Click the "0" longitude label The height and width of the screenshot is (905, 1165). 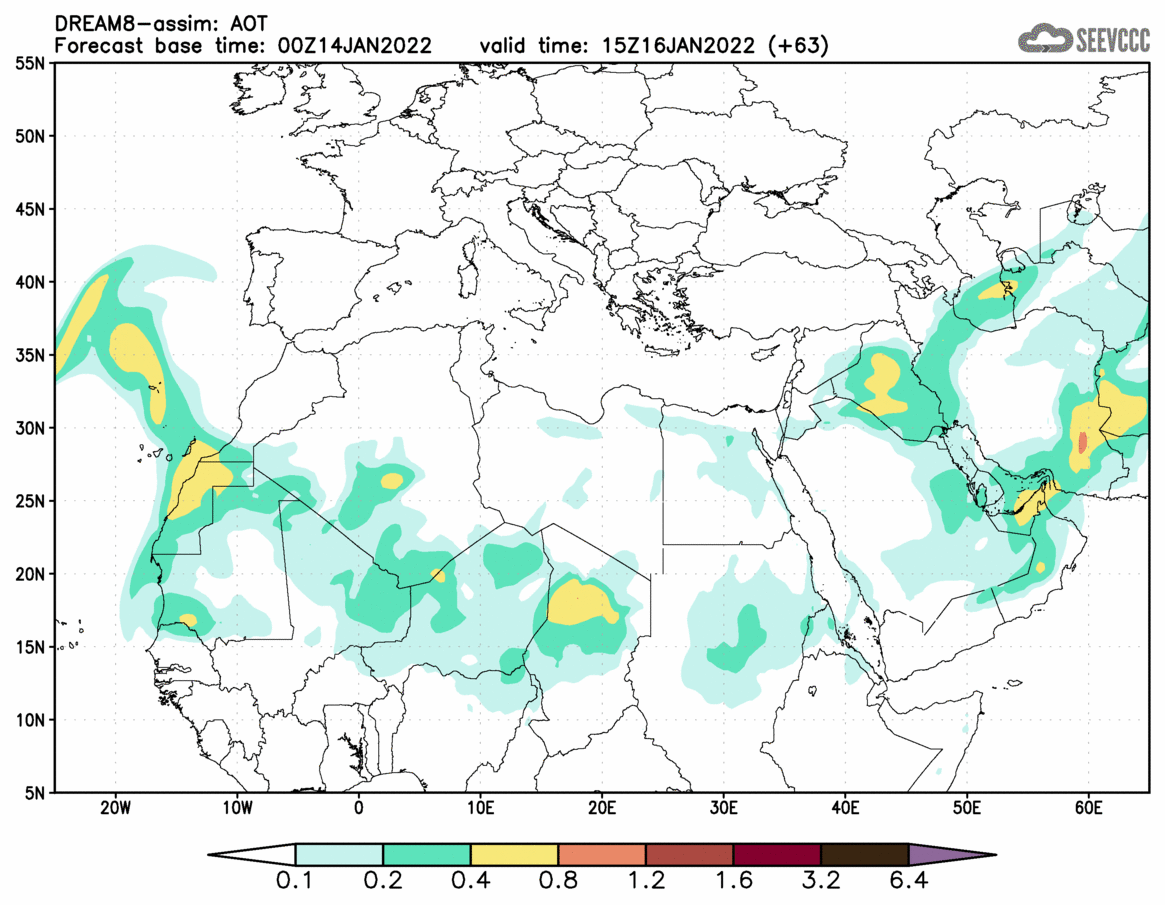click(x=359, y=808)
